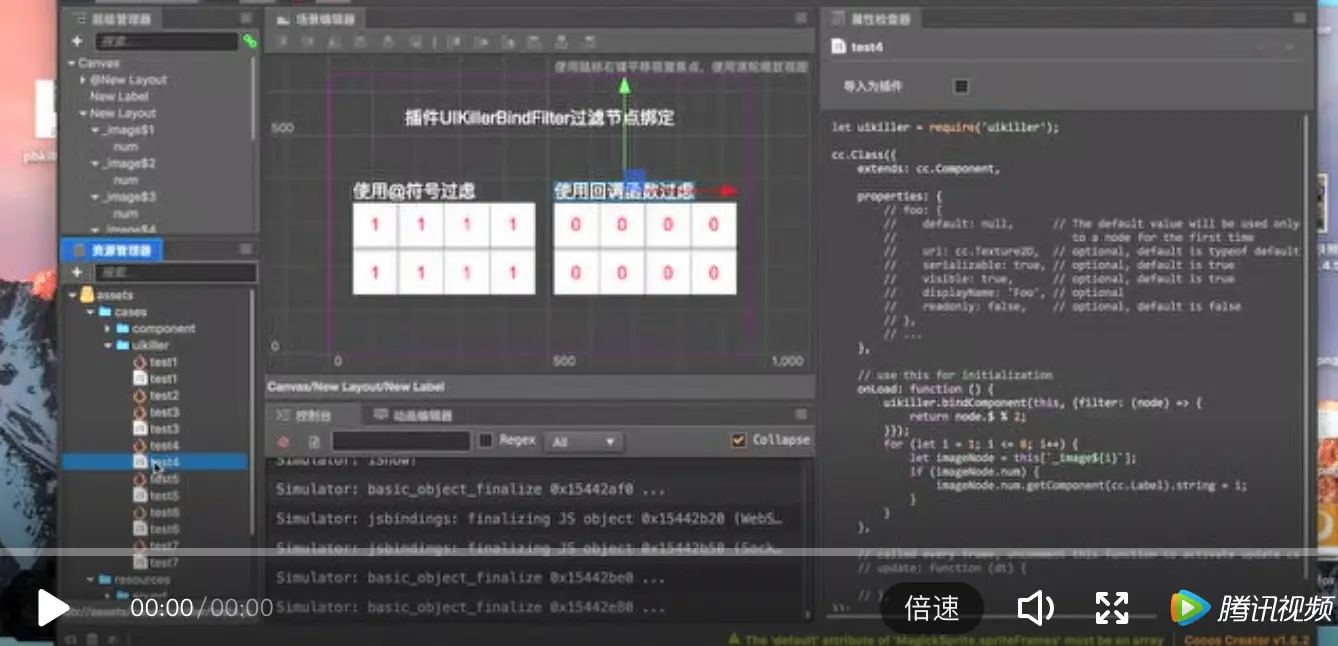Select the test3 script file
Image resolution: width=1338 pixels, height=646 pixels.
pos(155,429)
